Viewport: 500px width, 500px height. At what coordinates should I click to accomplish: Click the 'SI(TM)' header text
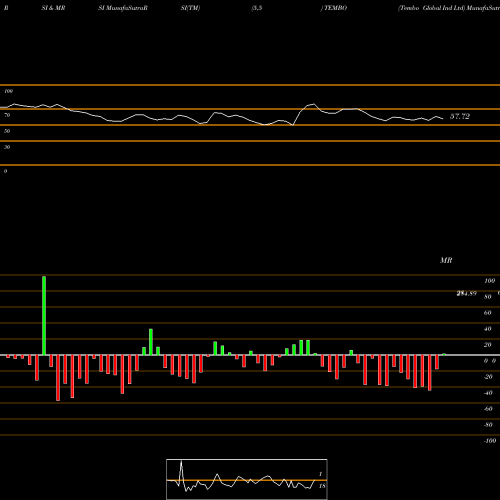click(x=190, y=8)
